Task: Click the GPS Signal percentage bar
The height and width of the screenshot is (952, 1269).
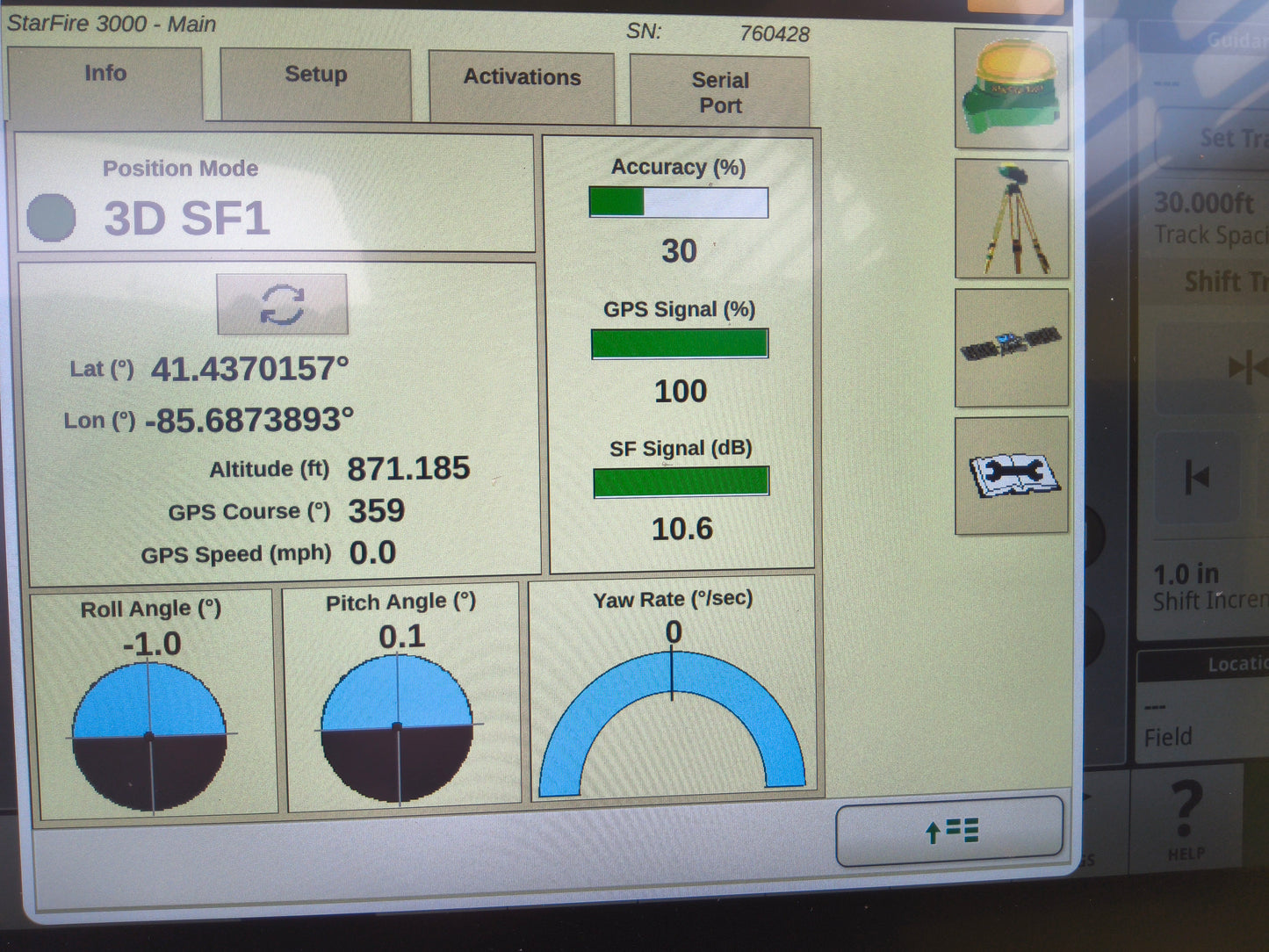Action: click(680, 343)
